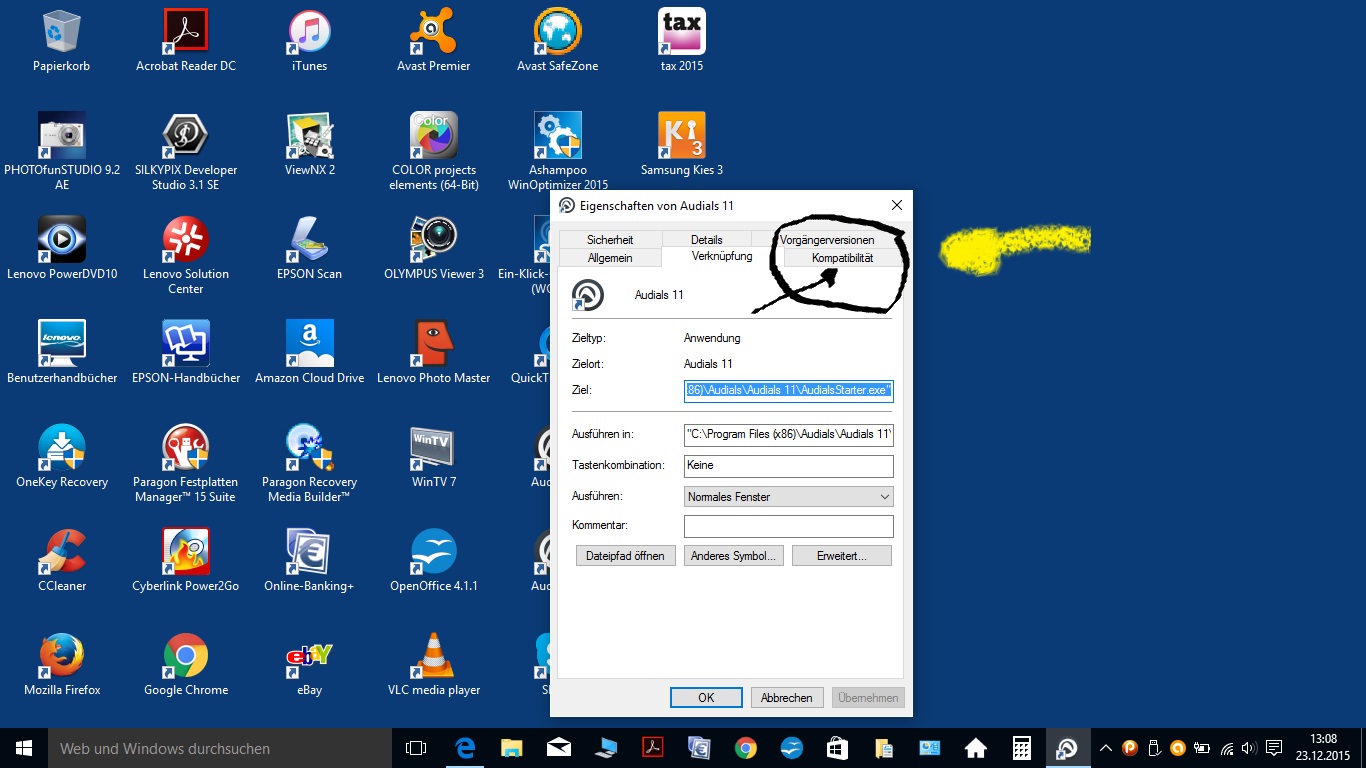Image resolution: width=1366 pixels, height=768 pixels.
Task: Select the CCleaner desktop shortcut
Action: coord(62,561)
